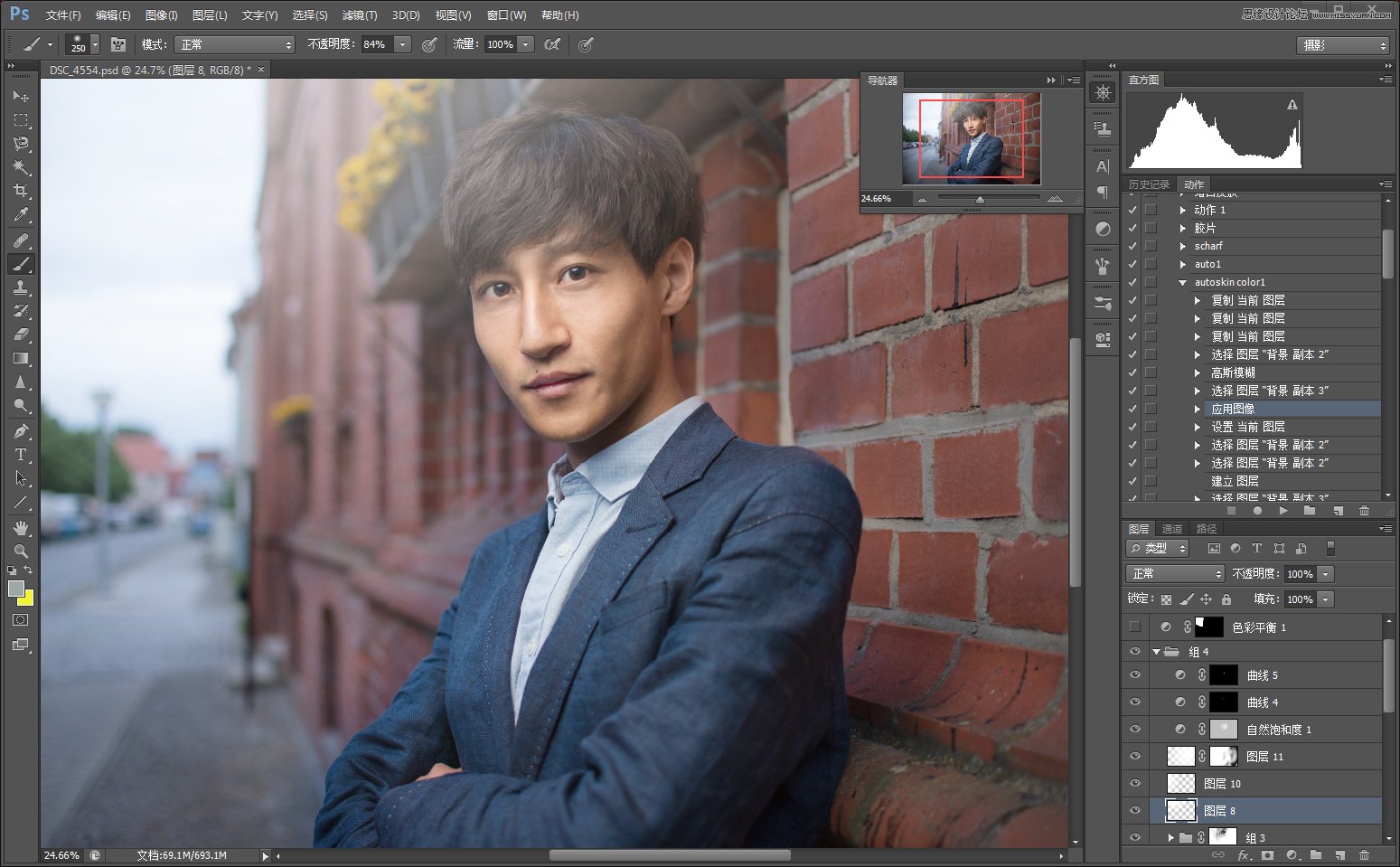Add a layer mask to 图层 8

point(1268,855)
